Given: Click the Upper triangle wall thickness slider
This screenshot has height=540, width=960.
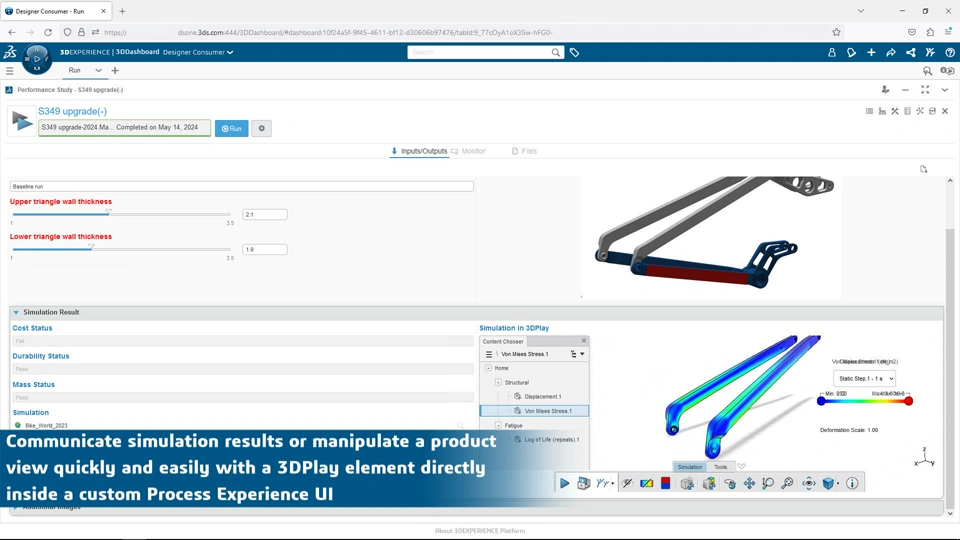Looking at the screenshot, I should (121, 214).
